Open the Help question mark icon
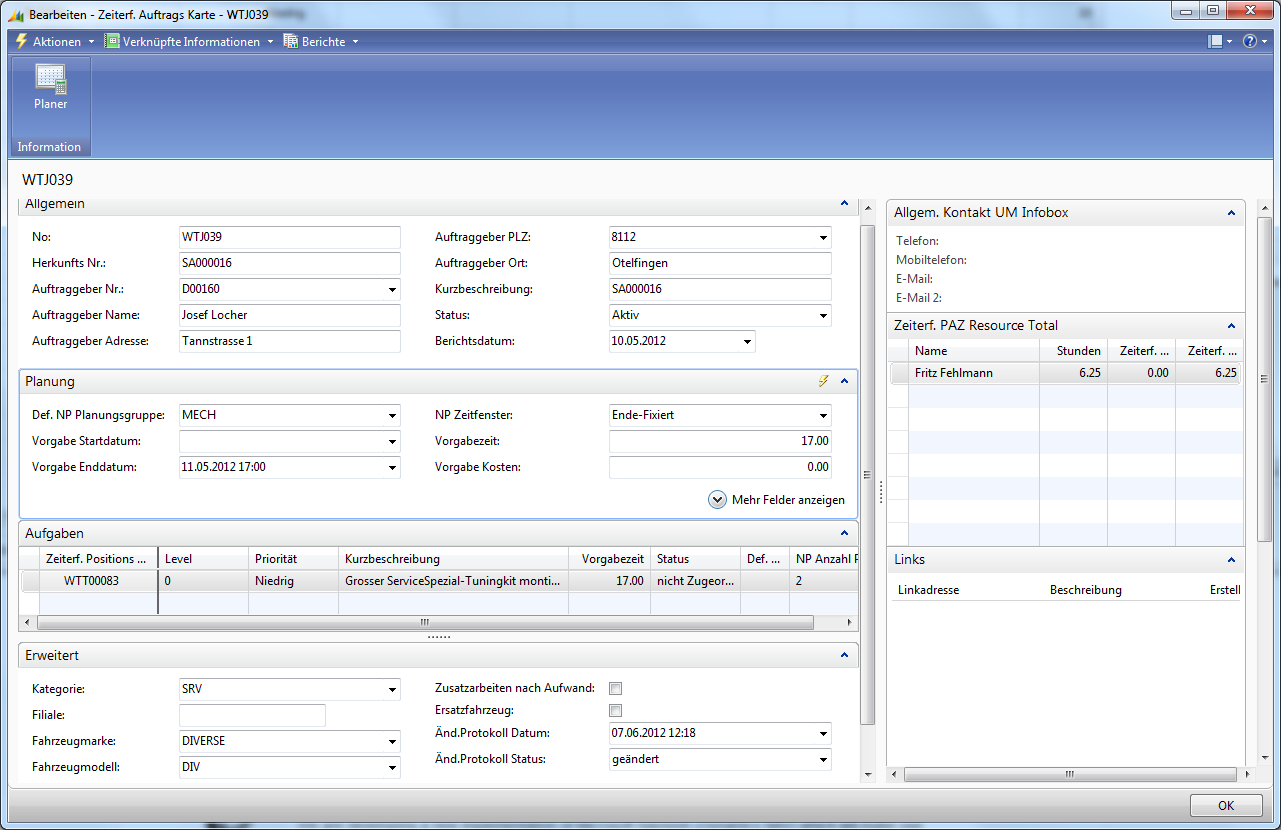This screenshot has width=1281, height=830. pos(1249,41)
